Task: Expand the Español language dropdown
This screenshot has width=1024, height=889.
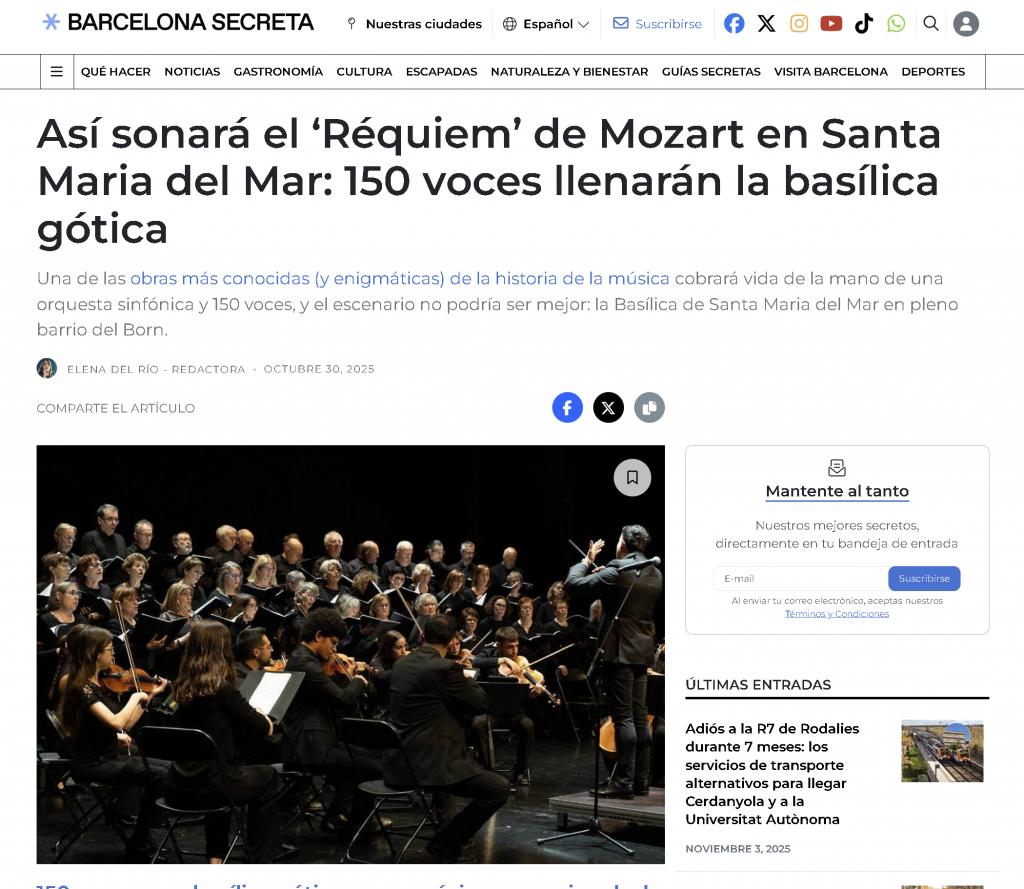Action: click(546, 24)
